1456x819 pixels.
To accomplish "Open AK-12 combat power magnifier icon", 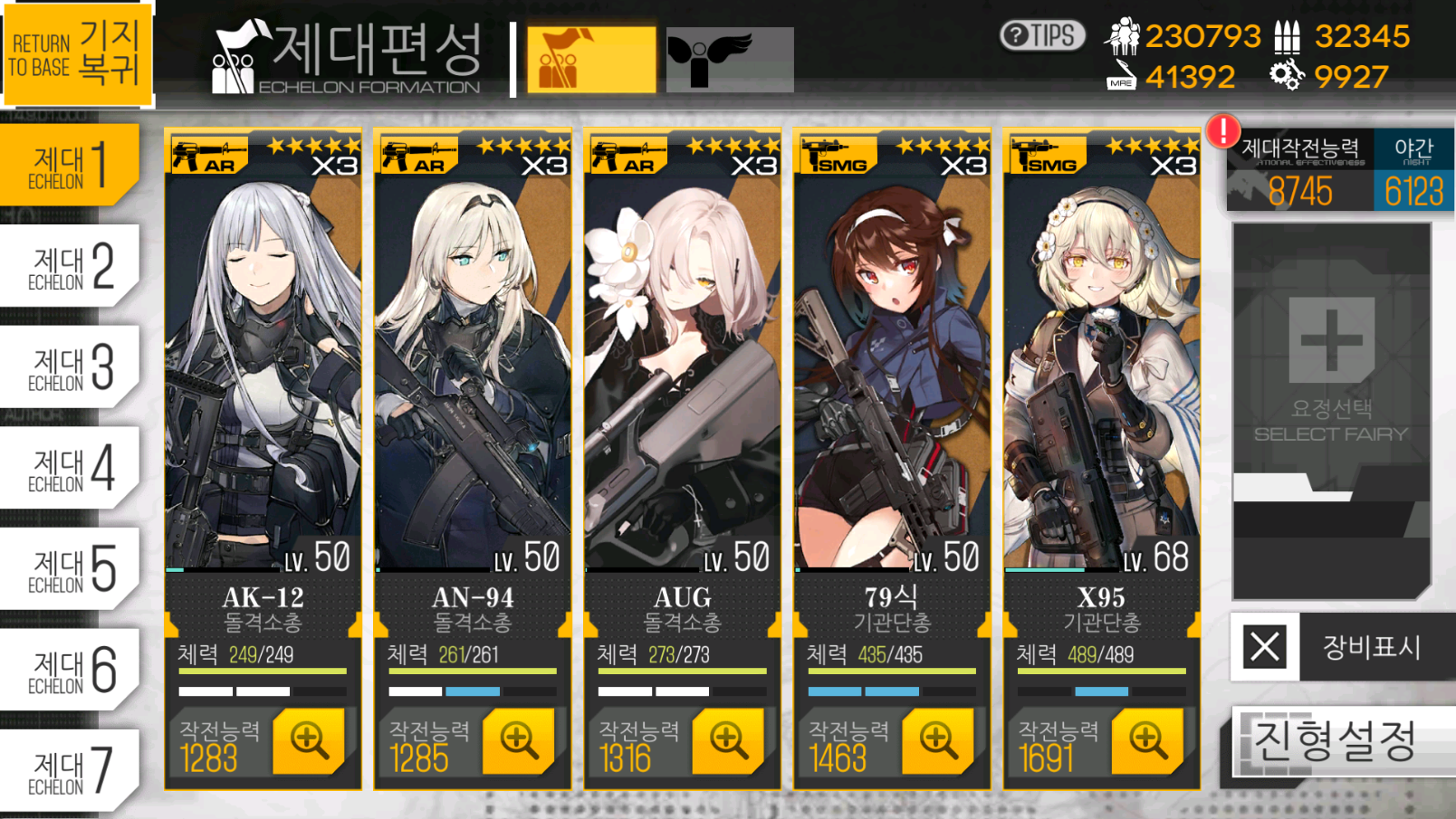I will 309,741.
